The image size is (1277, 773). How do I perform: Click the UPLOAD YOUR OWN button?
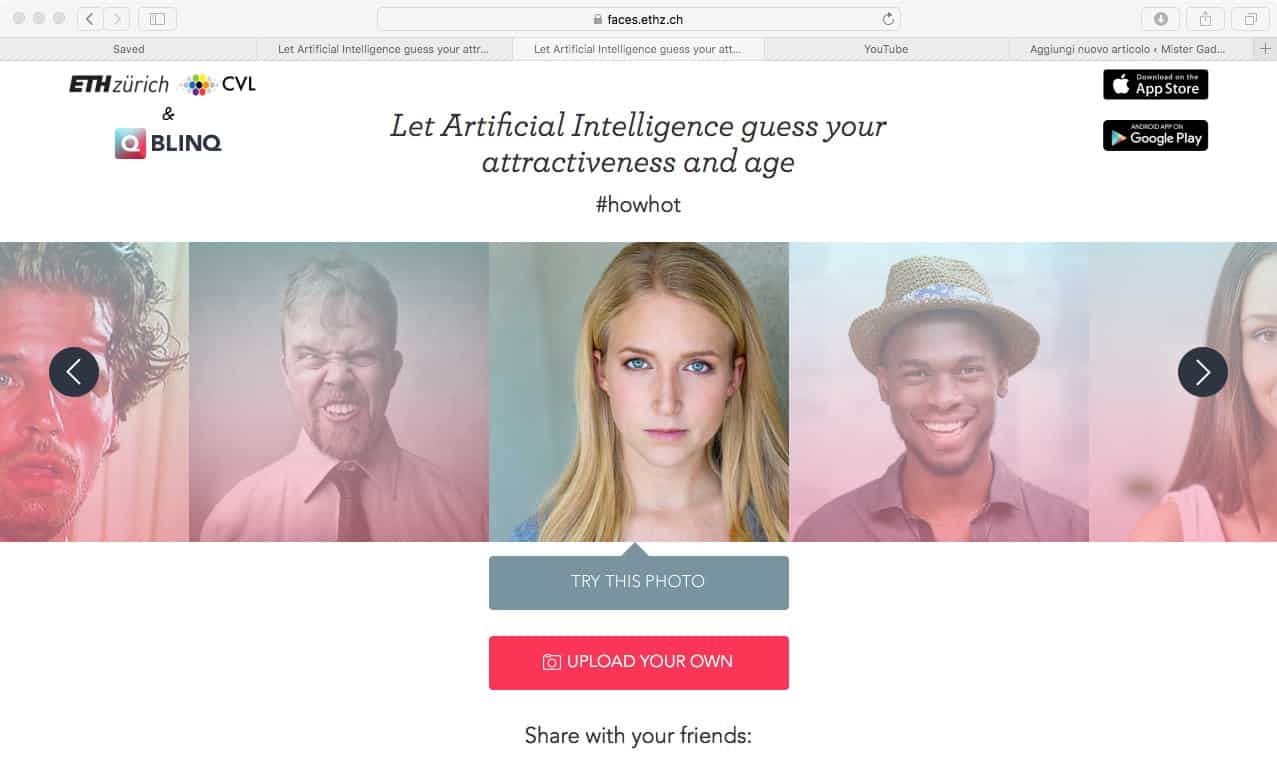point(639,662)
